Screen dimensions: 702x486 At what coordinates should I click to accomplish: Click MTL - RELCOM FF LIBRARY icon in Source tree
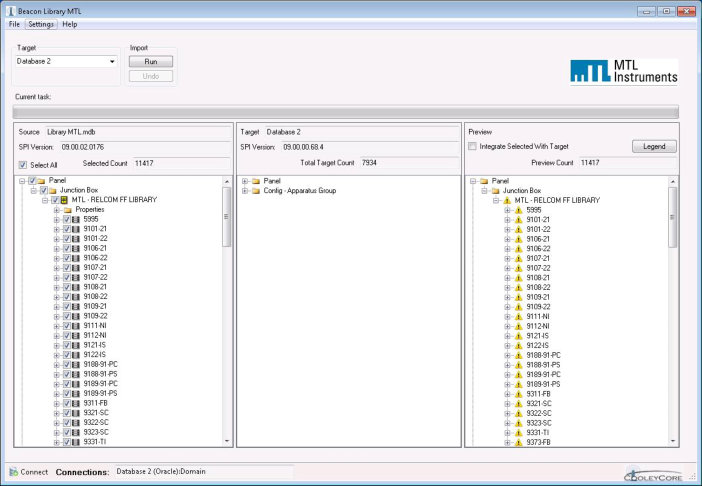coord(64,200)
